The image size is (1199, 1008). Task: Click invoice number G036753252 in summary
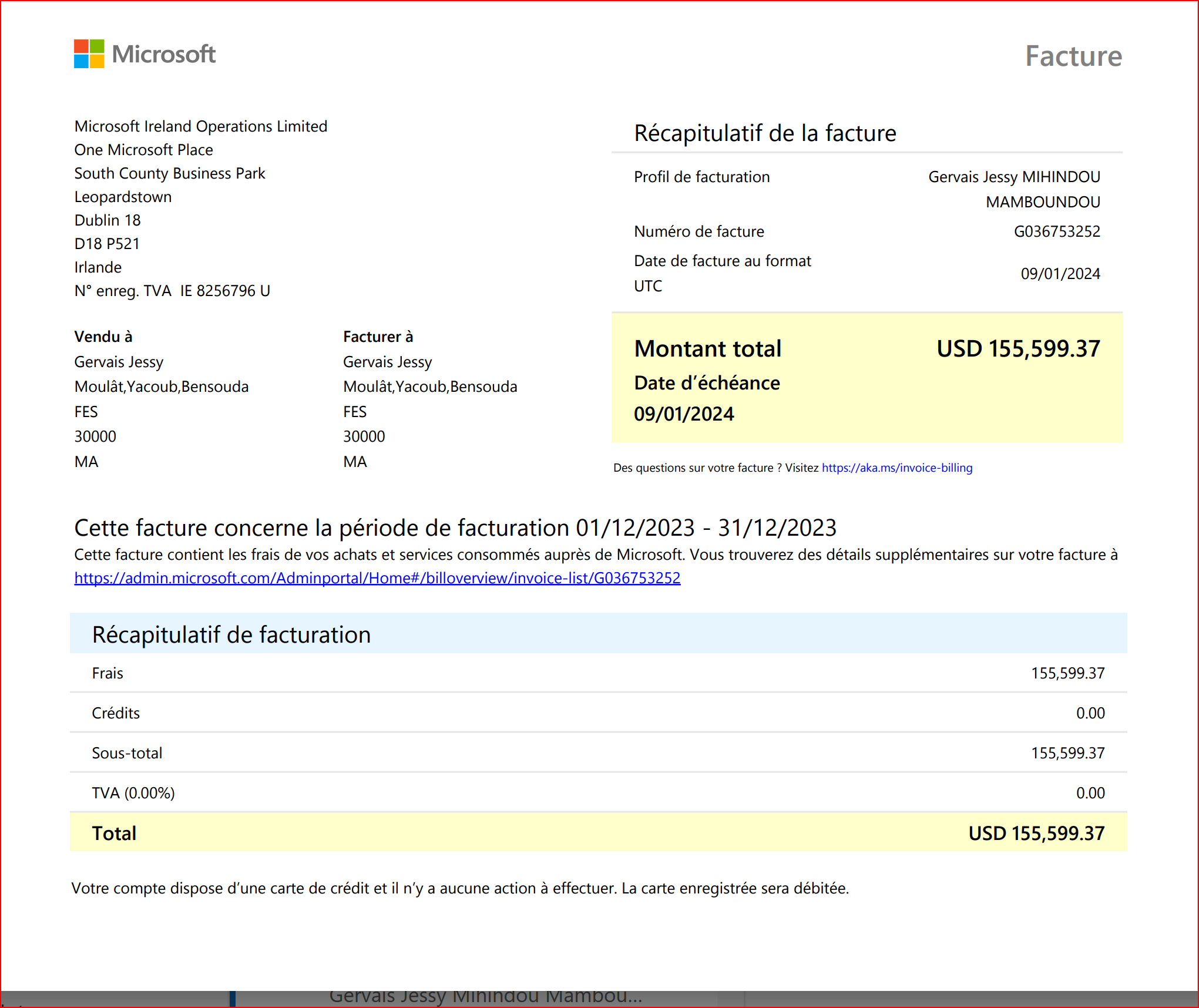(1057, 231)
